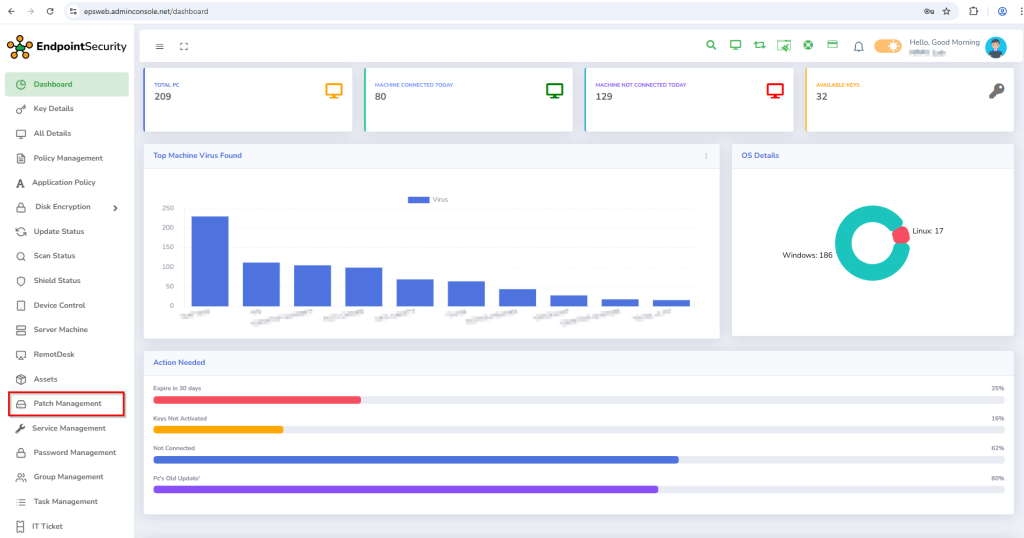Click the green search icon in header
Viewport: 1024px width, 538px height.
pos(711,46)
